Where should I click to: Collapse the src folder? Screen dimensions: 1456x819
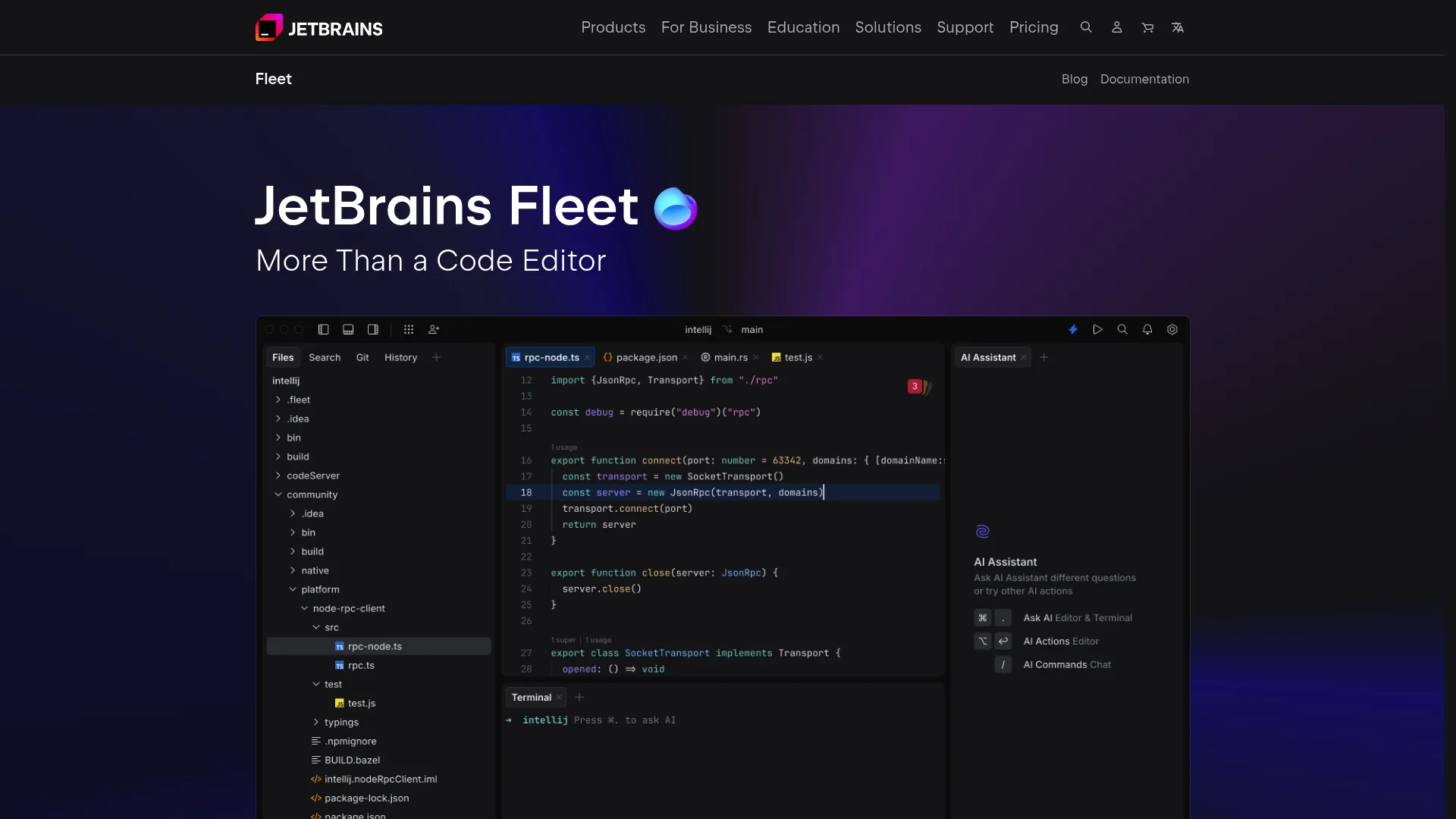pyautogui.click(x=316, y=627)
